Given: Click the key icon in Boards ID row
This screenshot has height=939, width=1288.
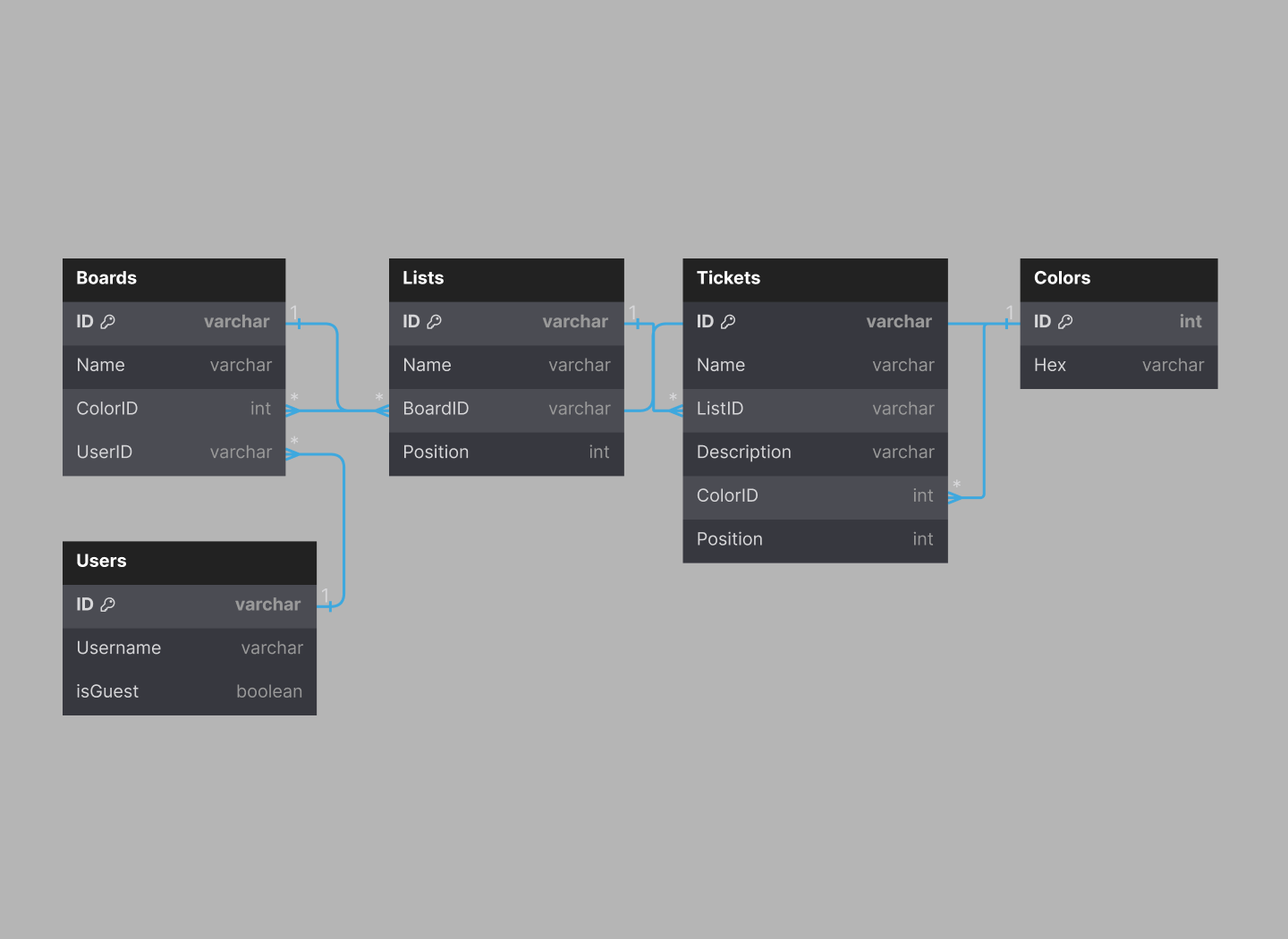Looking at the screenshot, I should point(108,322).
